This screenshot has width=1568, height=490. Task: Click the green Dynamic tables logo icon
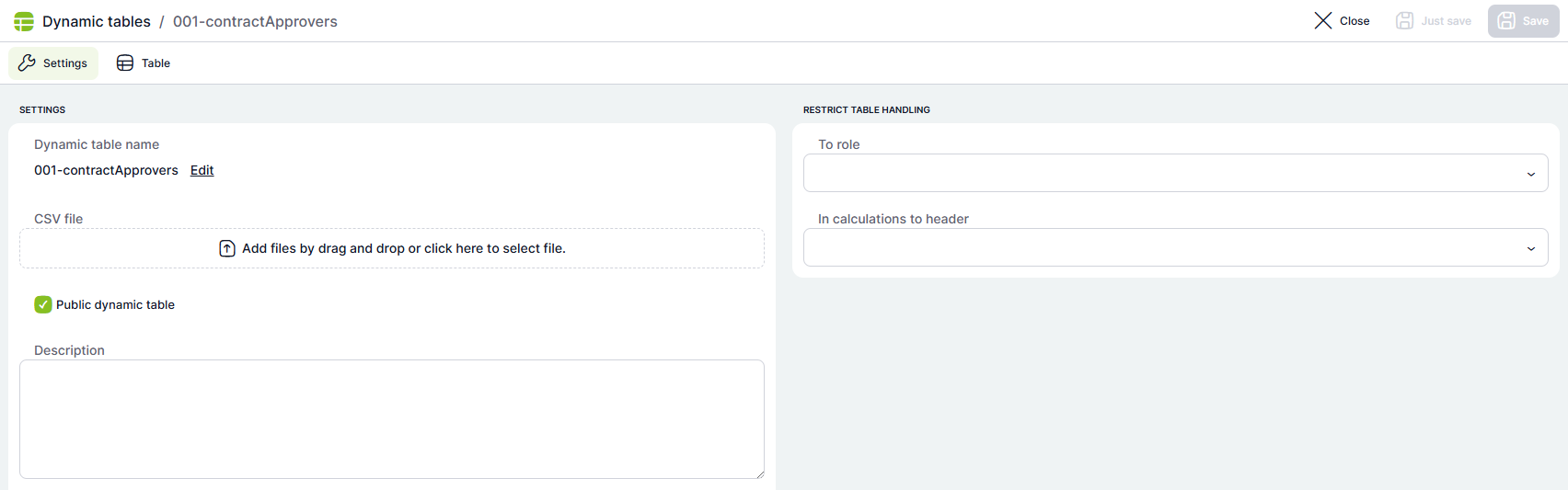tap(24, 21)
